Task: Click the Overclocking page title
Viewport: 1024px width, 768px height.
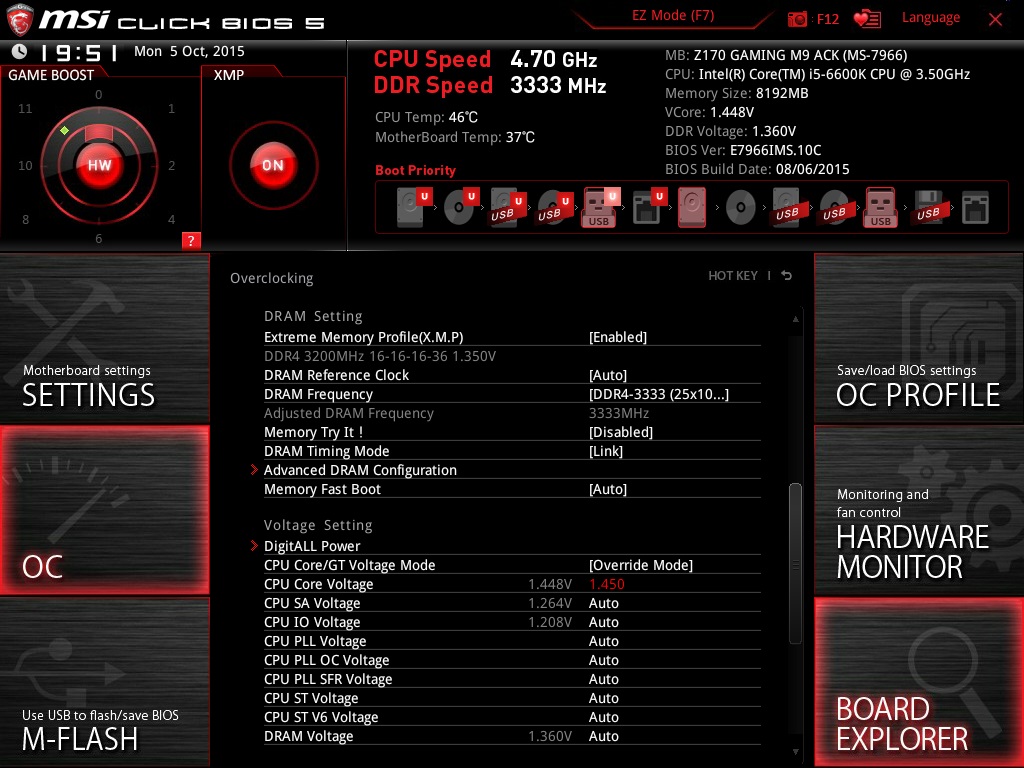Action: click(x=272, y=278)
